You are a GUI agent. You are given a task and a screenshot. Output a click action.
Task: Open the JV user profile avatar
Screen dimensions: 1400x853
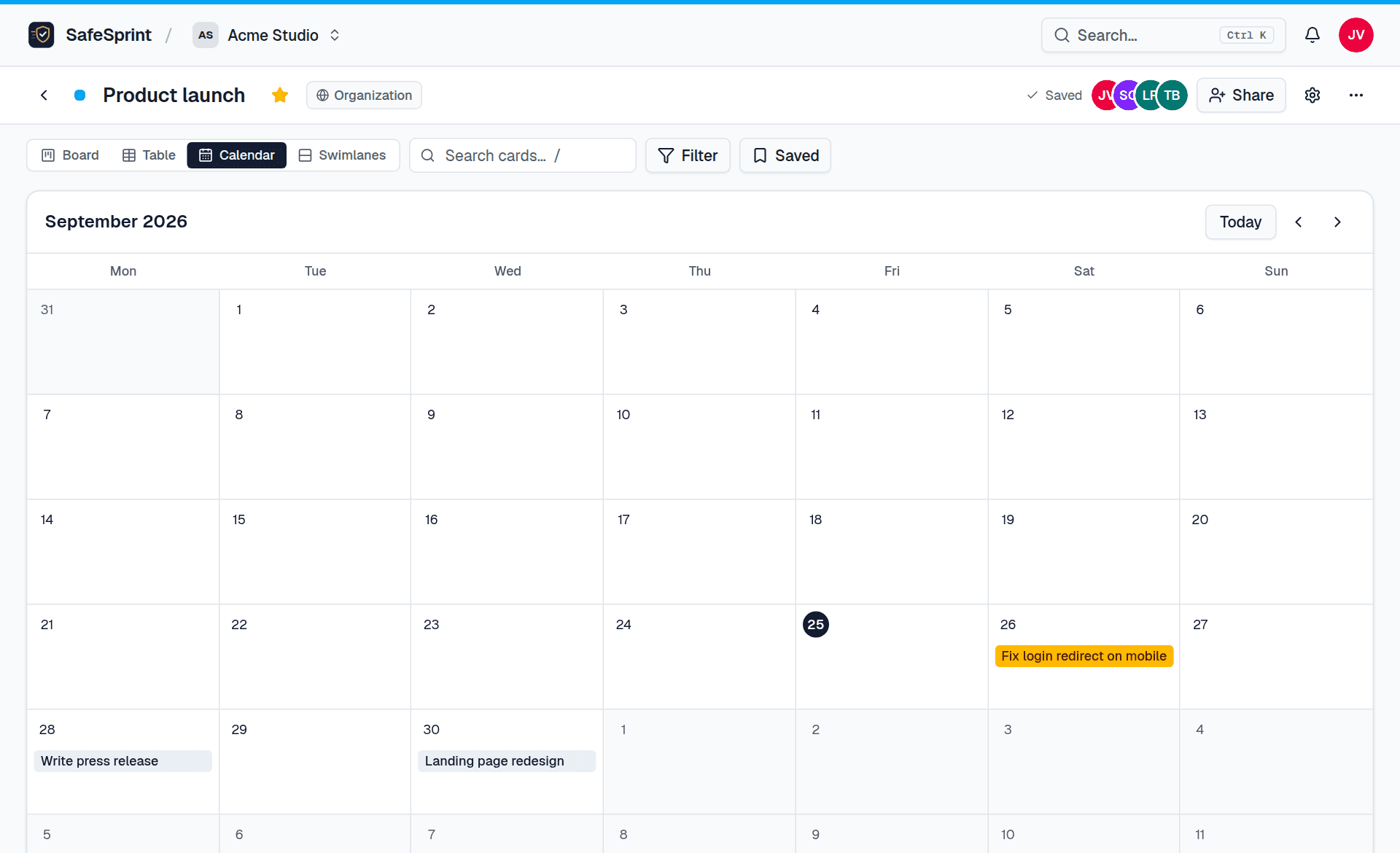[1356, 35]
